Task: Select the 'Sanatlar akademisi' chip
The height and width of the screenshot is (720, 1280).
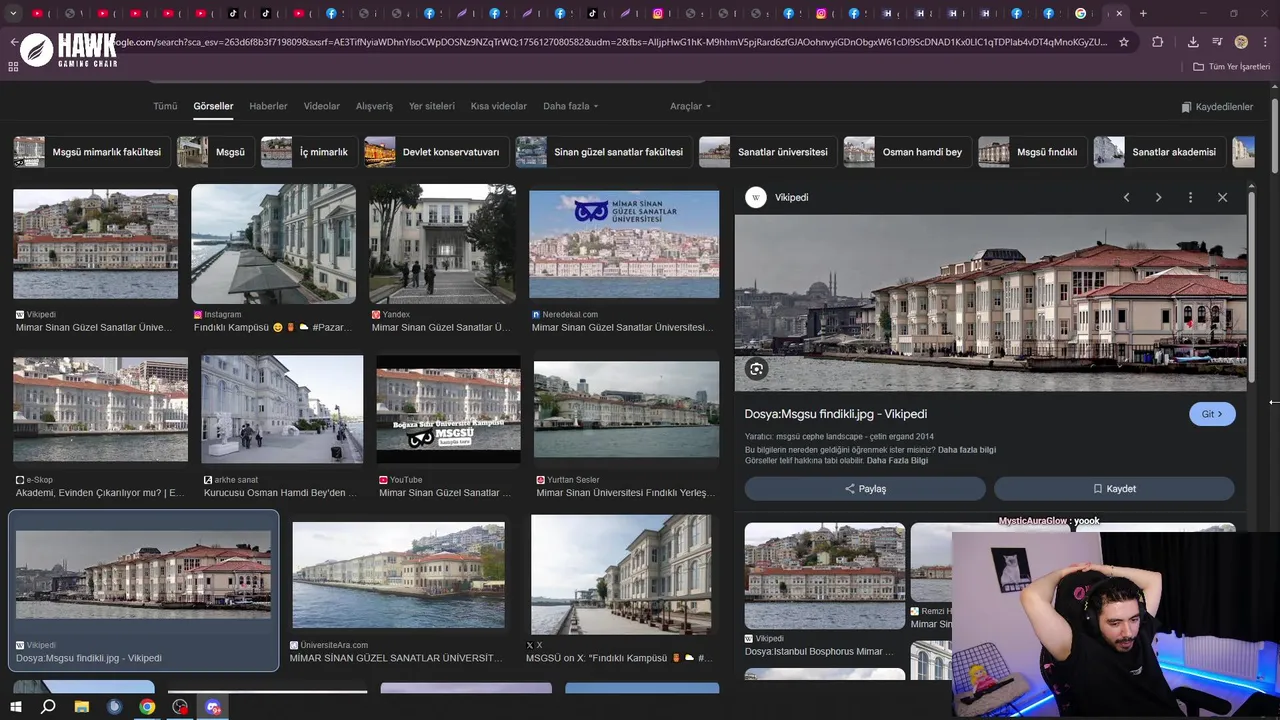Action: coord(1159,152)
